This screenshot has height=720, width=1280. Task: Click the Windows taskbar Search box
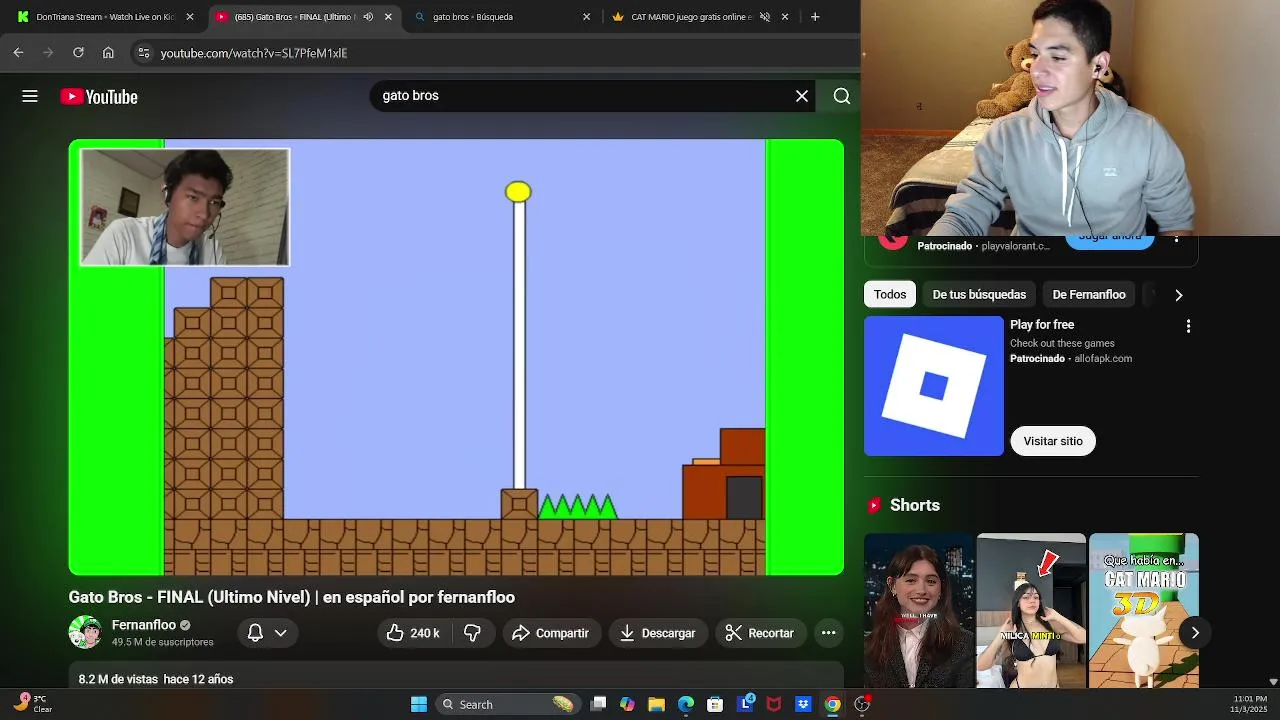[507, 704]
